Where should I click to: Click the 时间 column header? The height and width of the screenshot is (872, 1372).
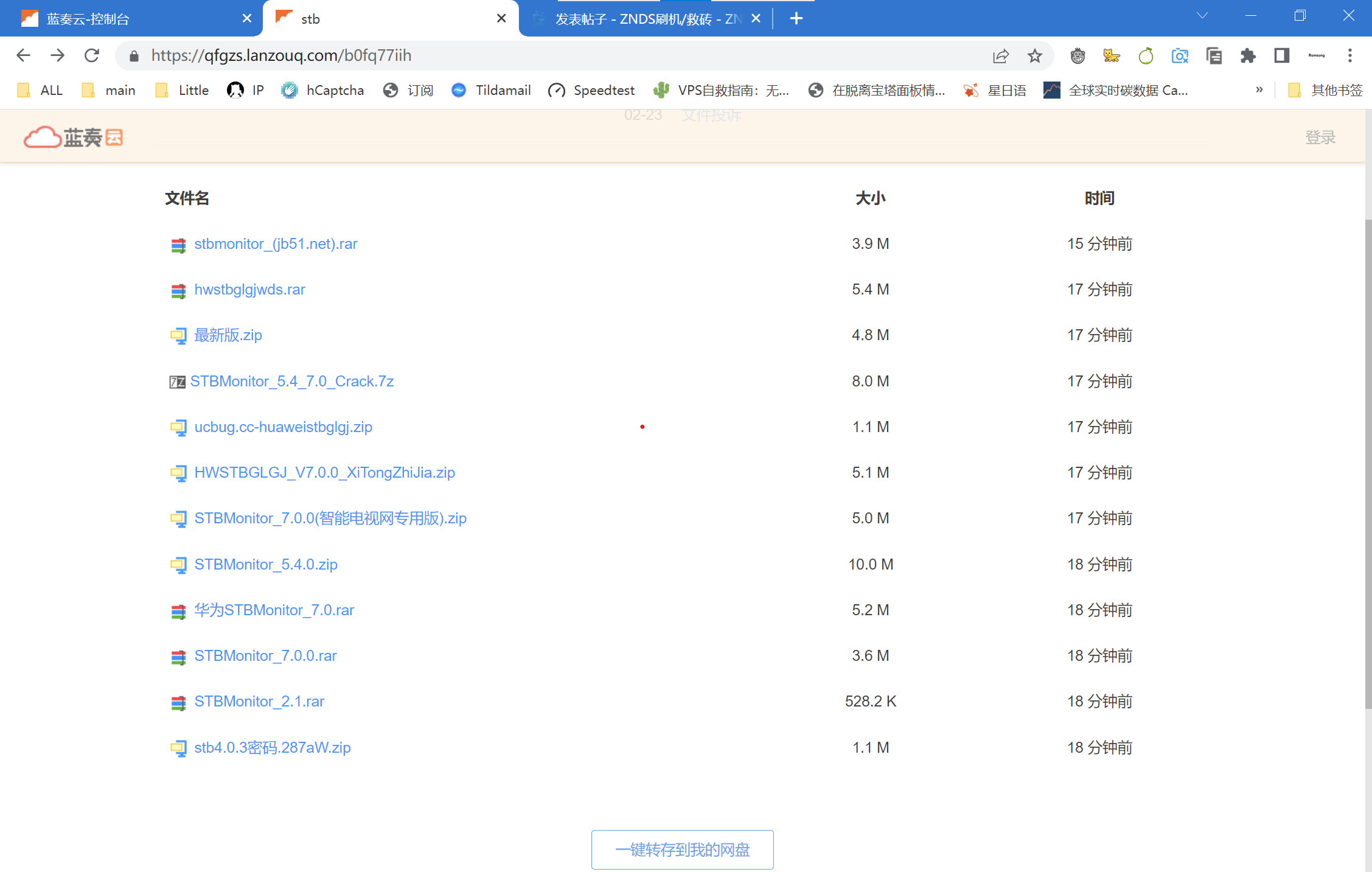(1099, 198)
